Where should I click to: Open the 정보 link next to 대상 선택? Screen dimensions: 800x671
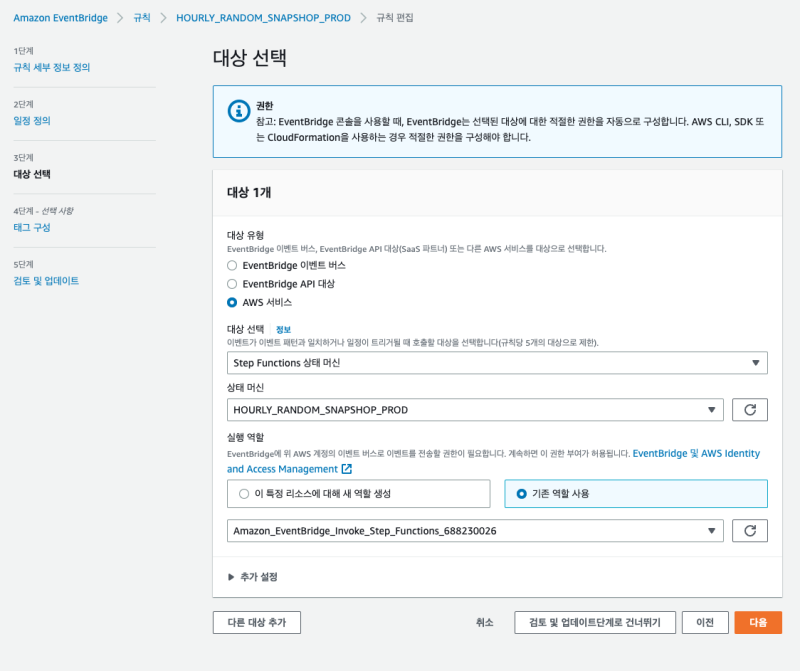283,329
